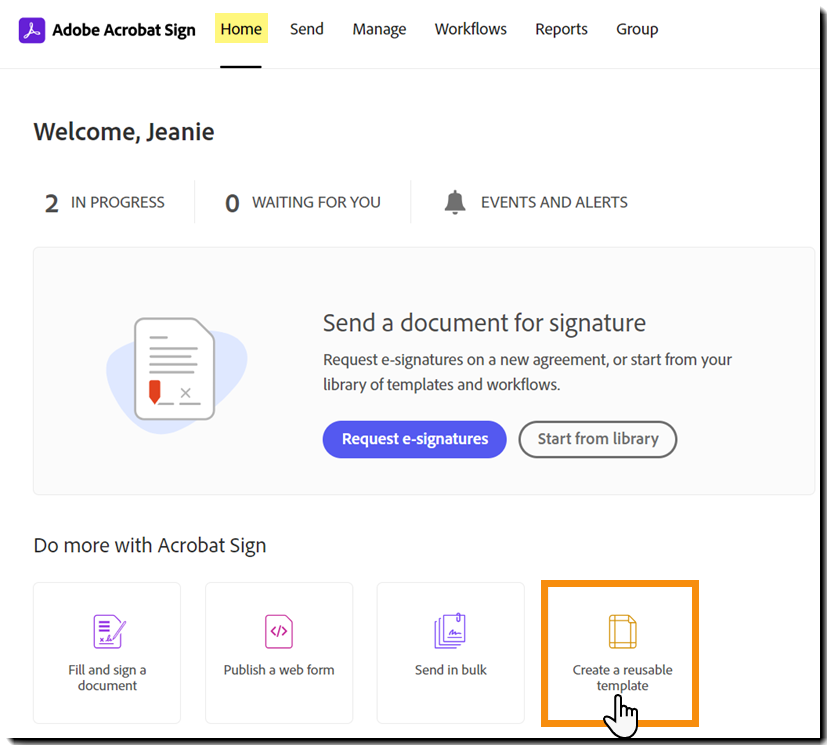This screenshot has width=827, height=745.
Task: Open the Events and Alerts link text
Action: pos(554,202)
